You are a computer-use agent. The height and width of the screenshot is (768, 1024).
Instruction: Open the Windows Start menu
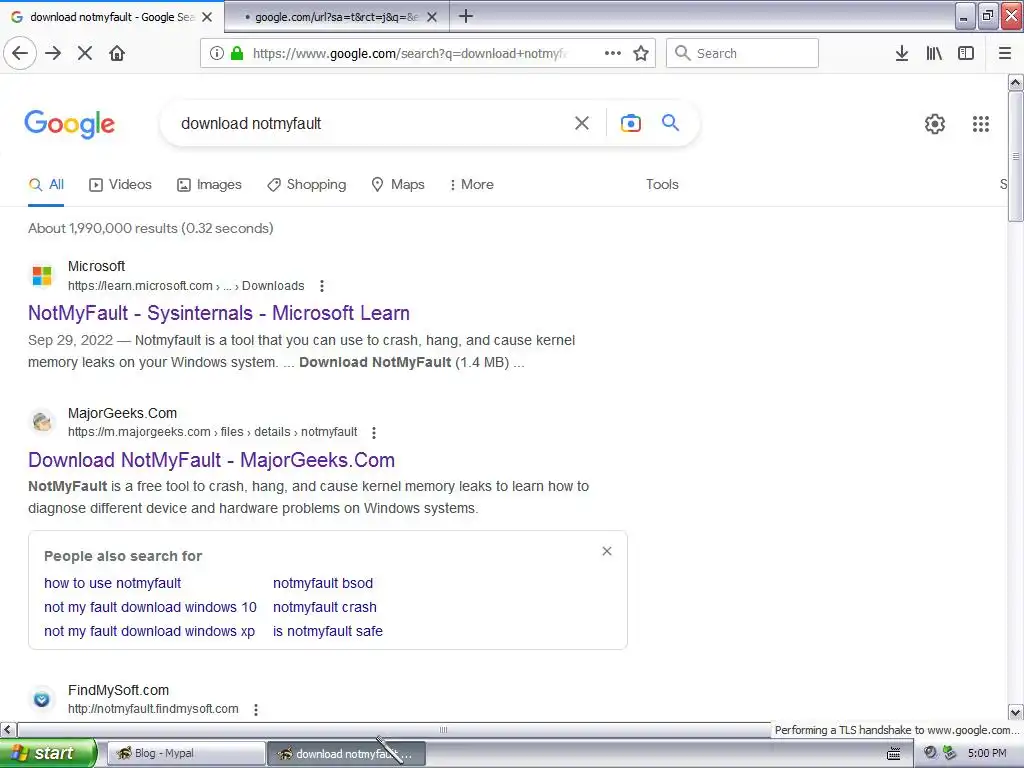click(x=47, y=753)
